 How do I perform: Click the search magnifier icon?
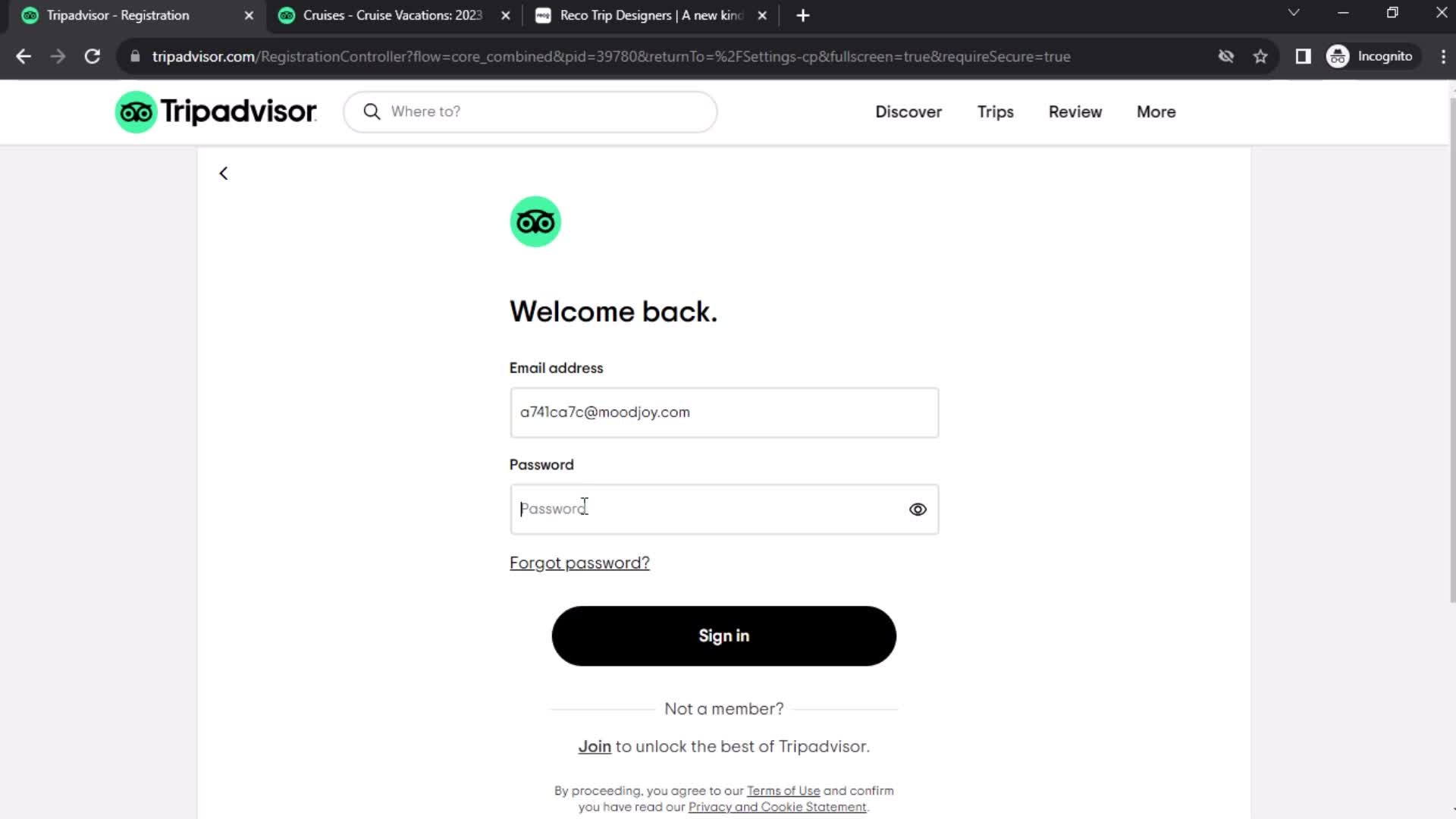click(371, 111)
